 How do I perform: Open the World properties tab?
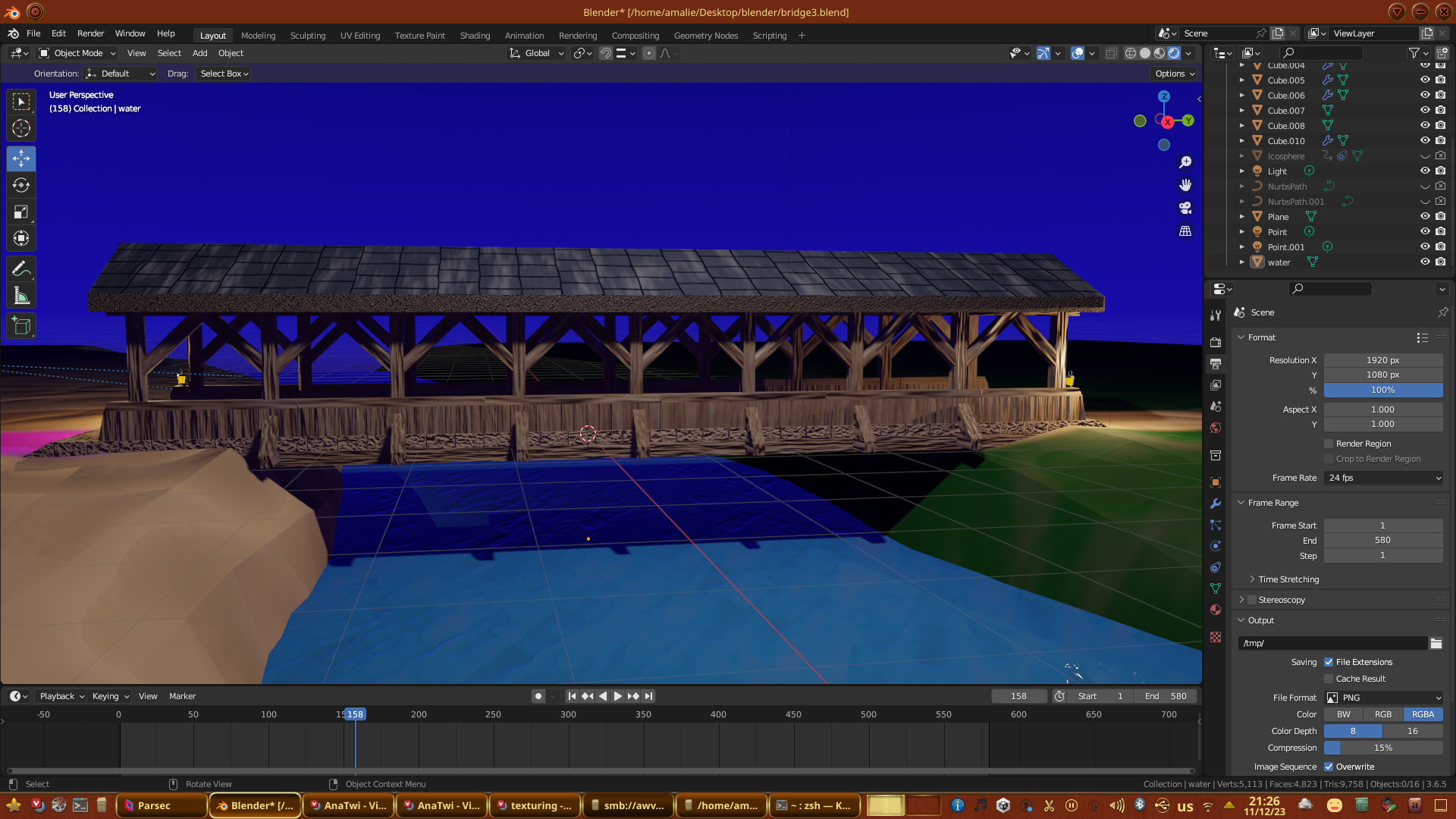point(1216,428)
